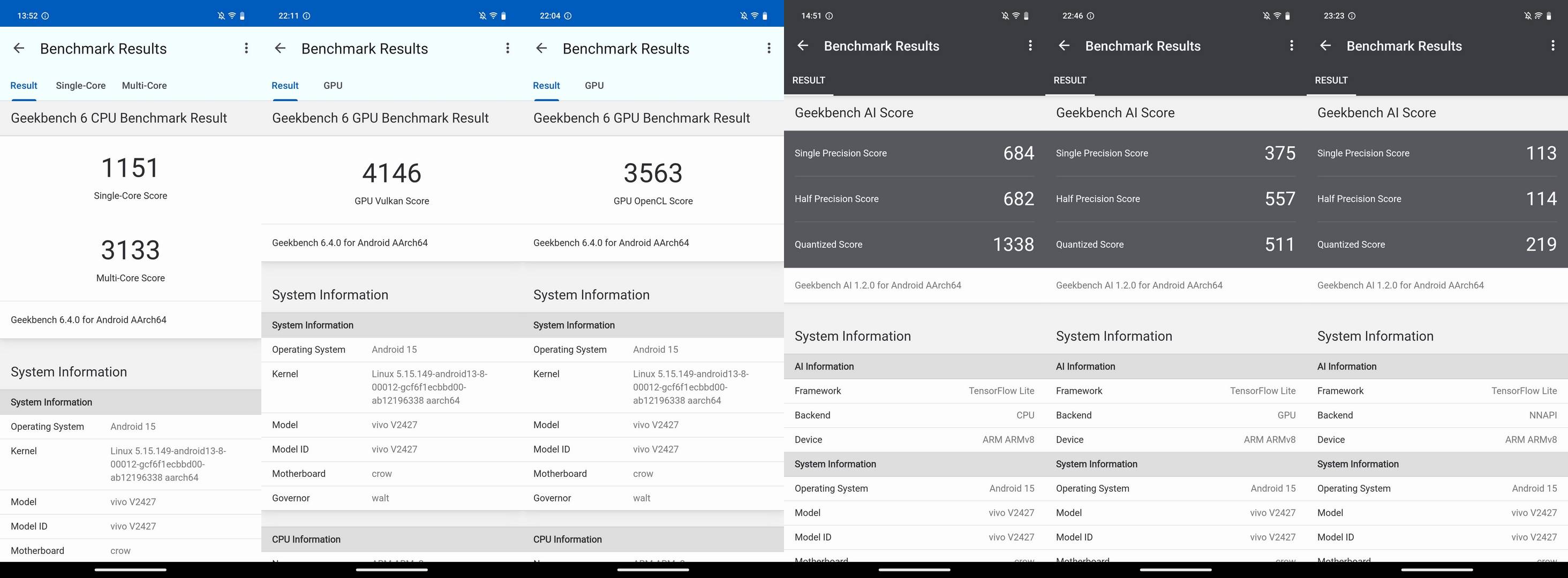
Task: Tap muted bell icon on 22:46 status bar
Action: [x=1266, y=16]
